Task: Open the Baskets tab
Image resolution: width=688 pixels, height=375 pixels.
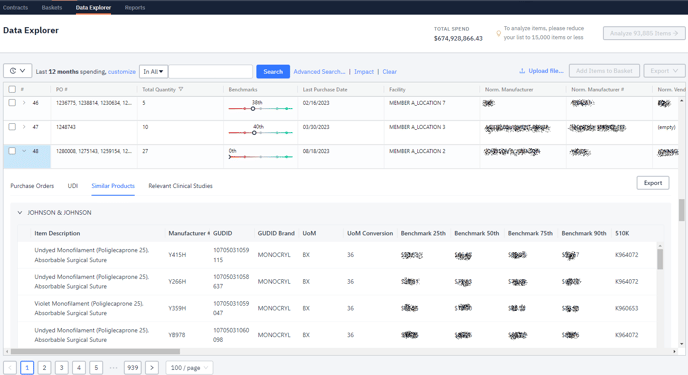Action: tap(52, 7)
